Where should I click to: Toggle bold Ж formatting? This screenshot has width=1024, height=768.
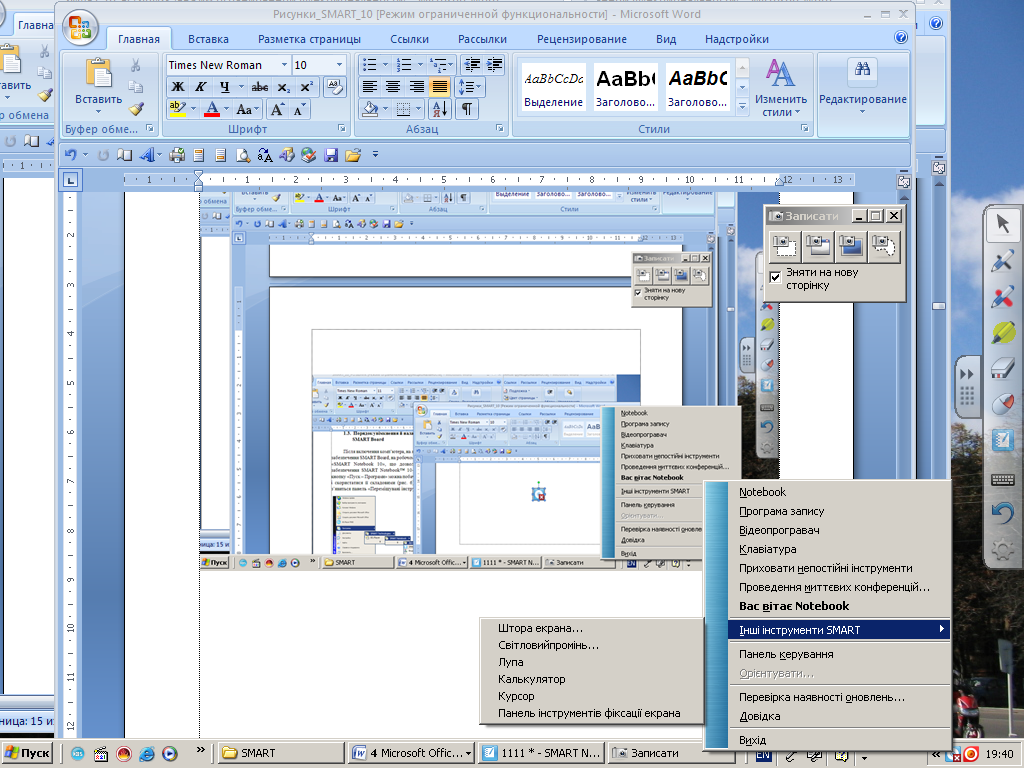(177, 87)
